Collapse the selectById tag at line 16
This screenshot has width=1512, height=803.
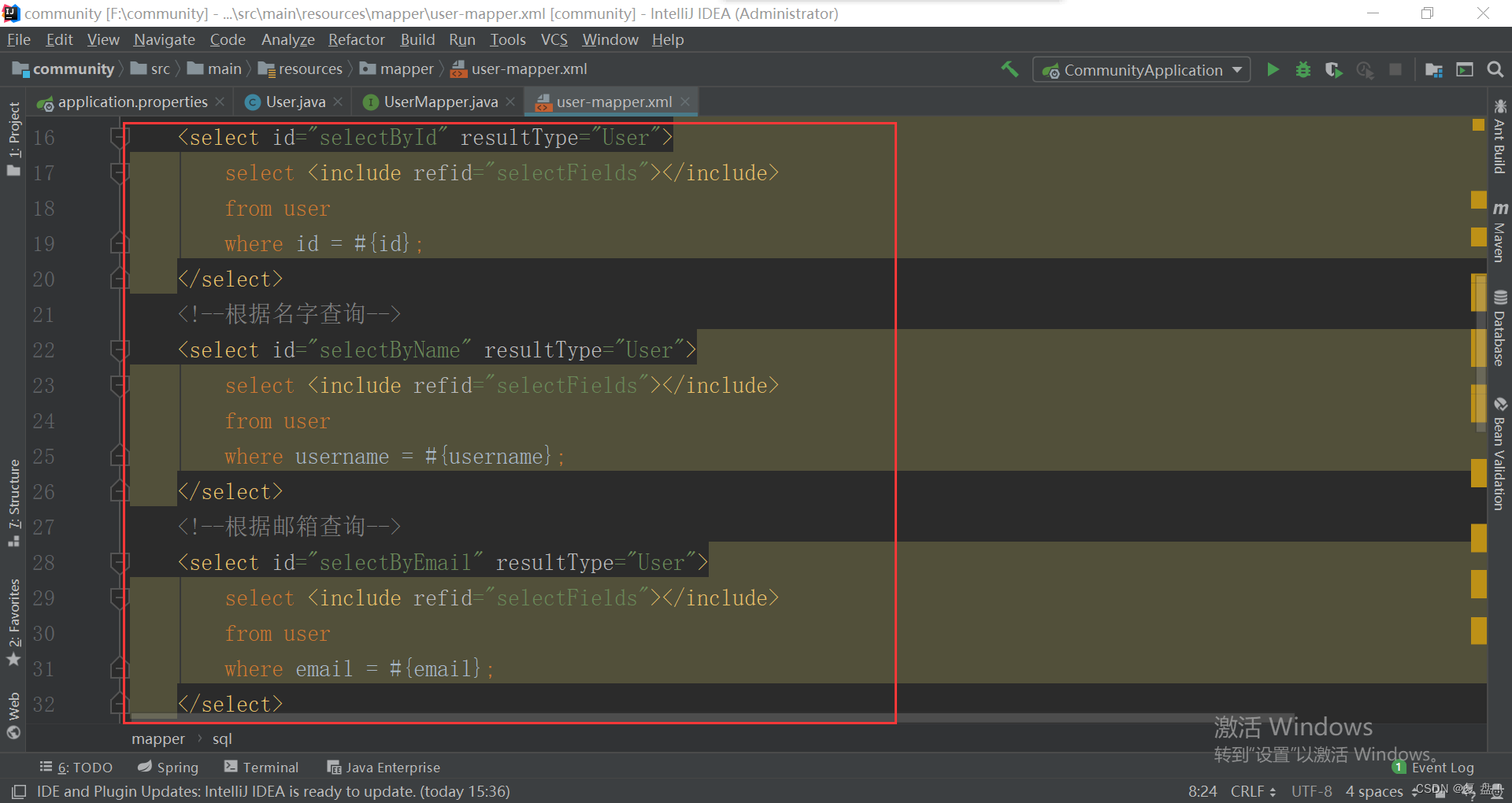120,138
